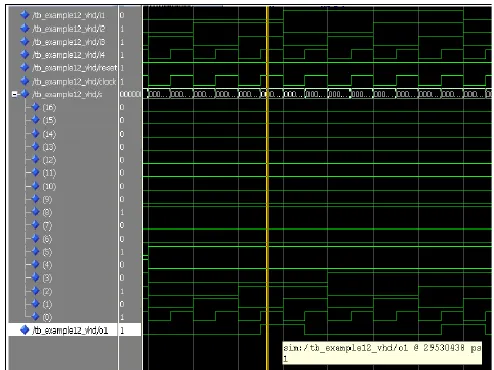
Task: Click the diamond icon of bit (13)
Action: point(36,146)
